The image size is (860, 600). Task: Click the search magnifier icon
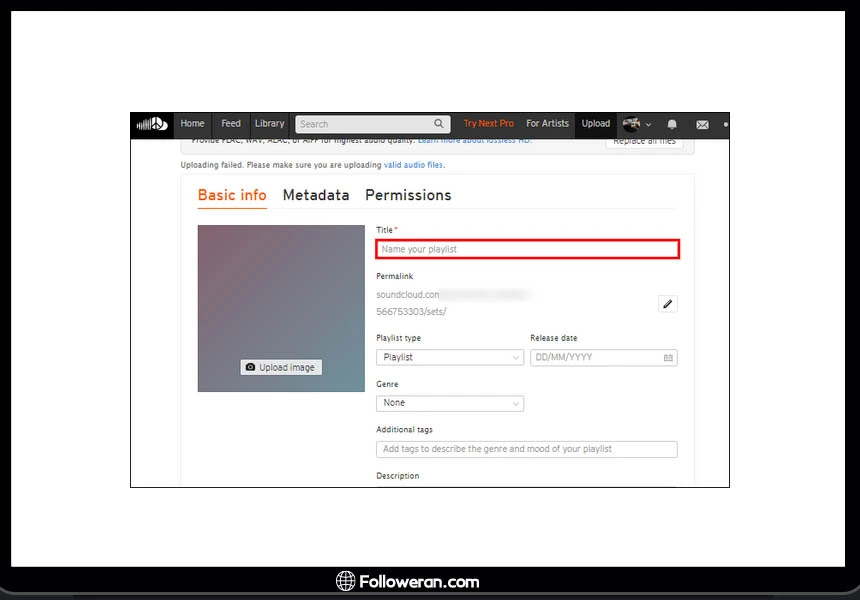tap(439, 124)
